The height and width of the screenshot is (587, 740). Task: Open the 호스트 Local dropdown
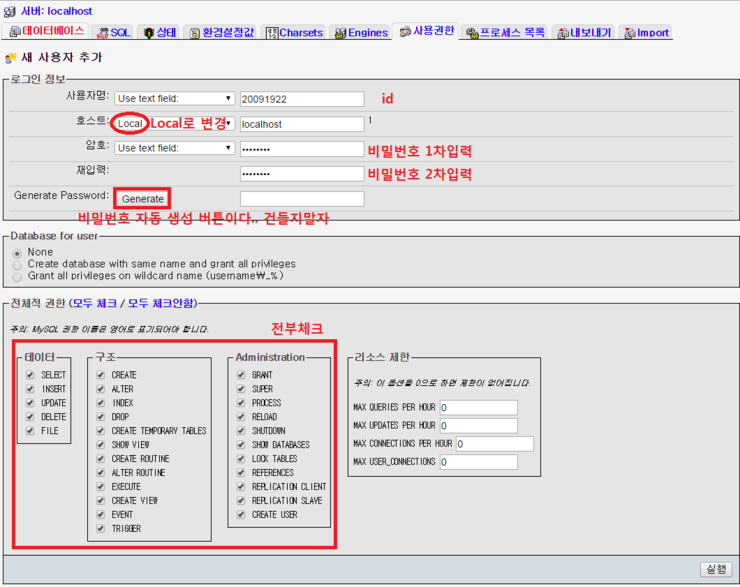click(174, 124)
